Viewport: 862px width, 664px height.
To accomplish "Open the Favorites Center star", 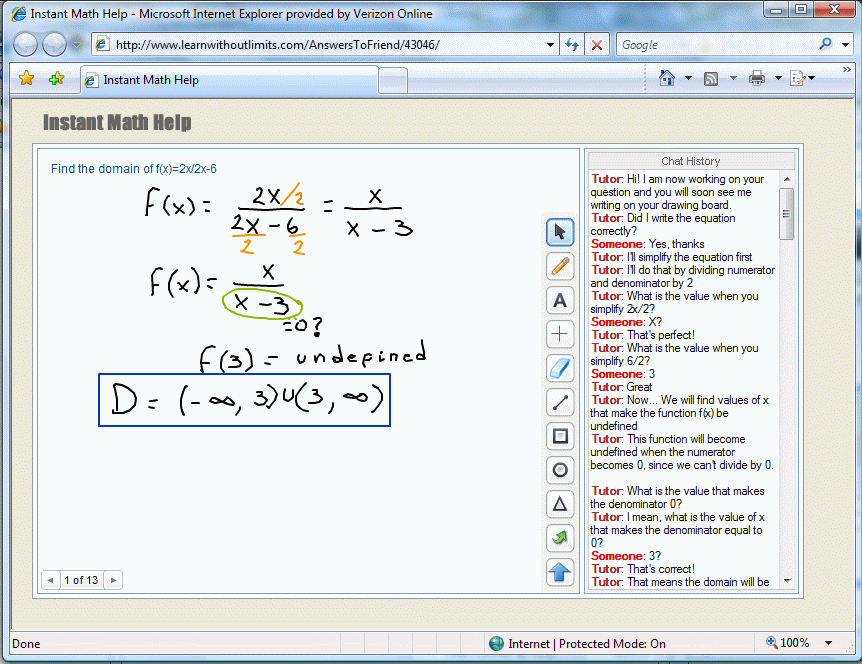I will coord(26,79).
